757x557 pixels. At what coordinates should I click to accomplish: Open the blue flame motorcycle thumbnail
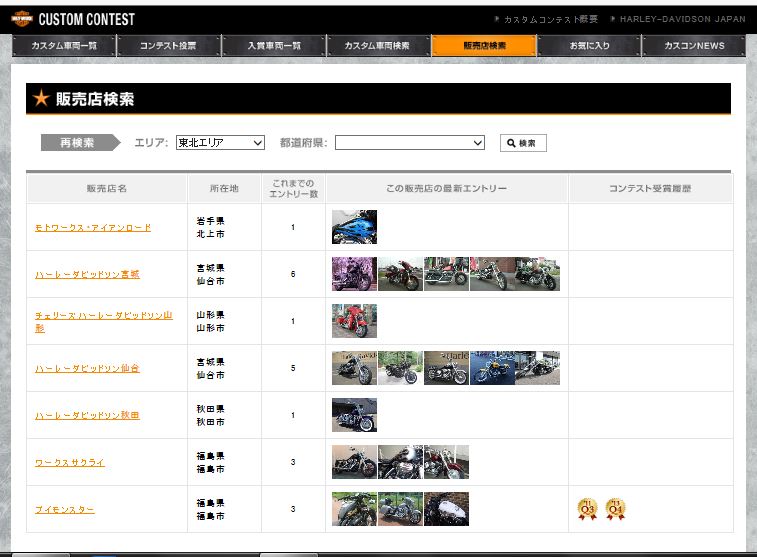point(354,227)
